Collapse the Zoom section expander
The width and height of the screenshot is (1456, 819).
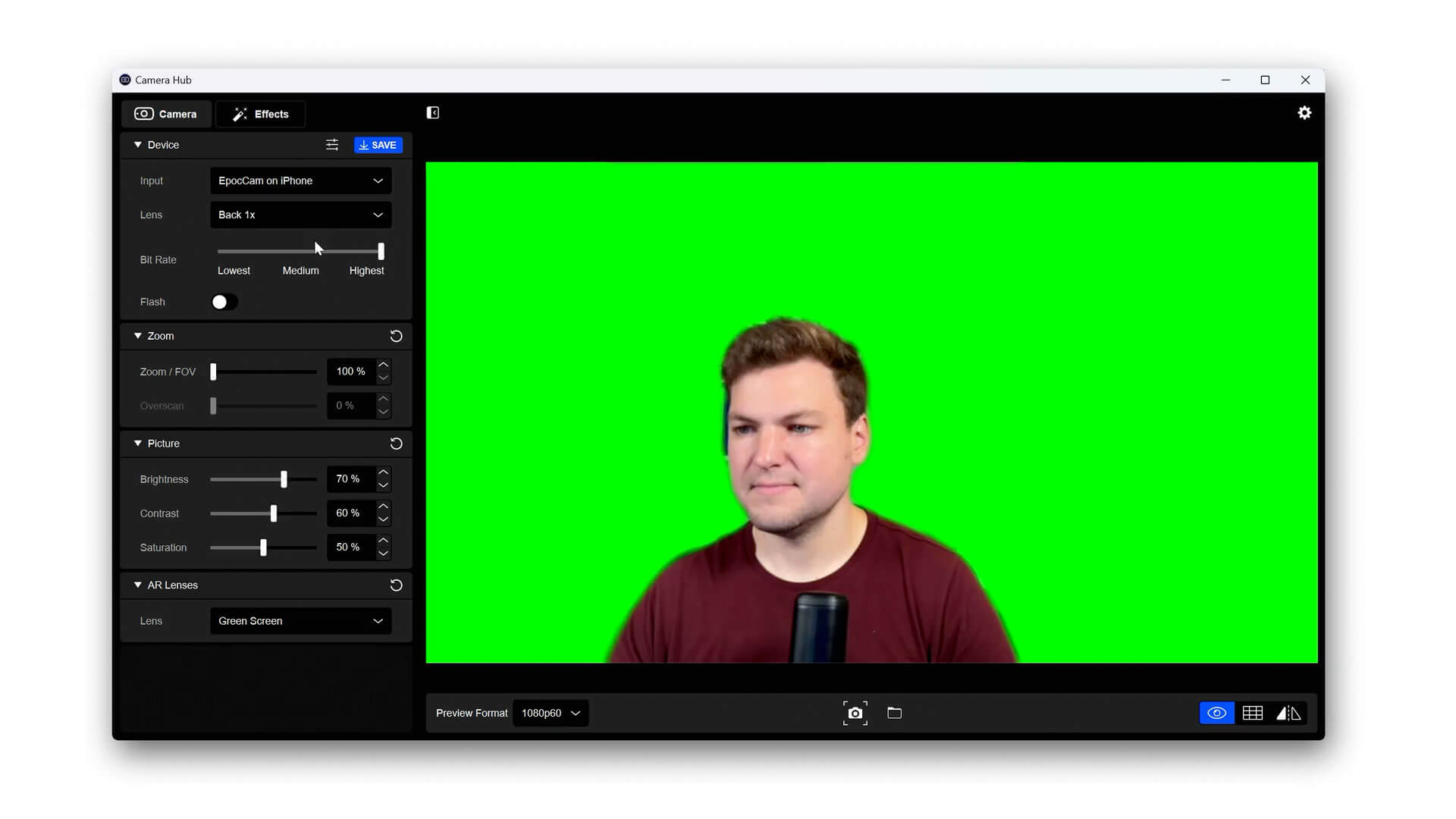tap(137, 335)
